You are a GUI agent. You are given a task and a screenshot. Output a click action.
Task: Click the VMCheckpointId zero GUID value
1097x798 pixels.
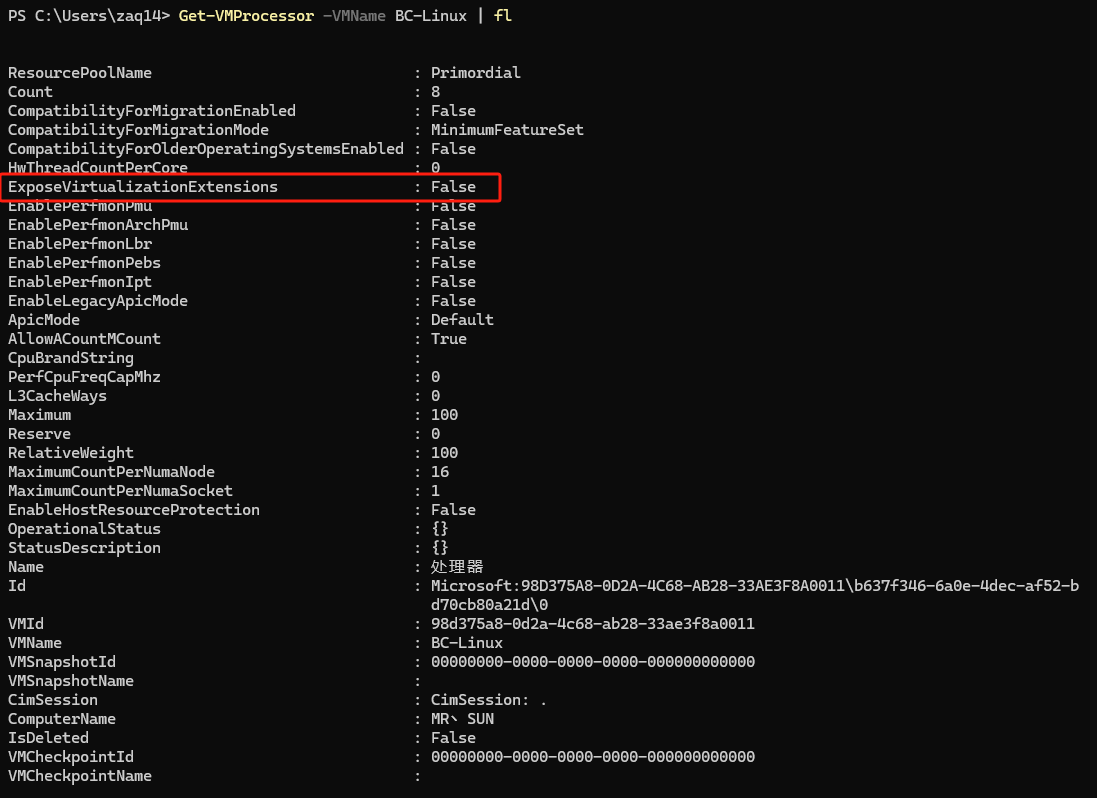pos(593,757)
